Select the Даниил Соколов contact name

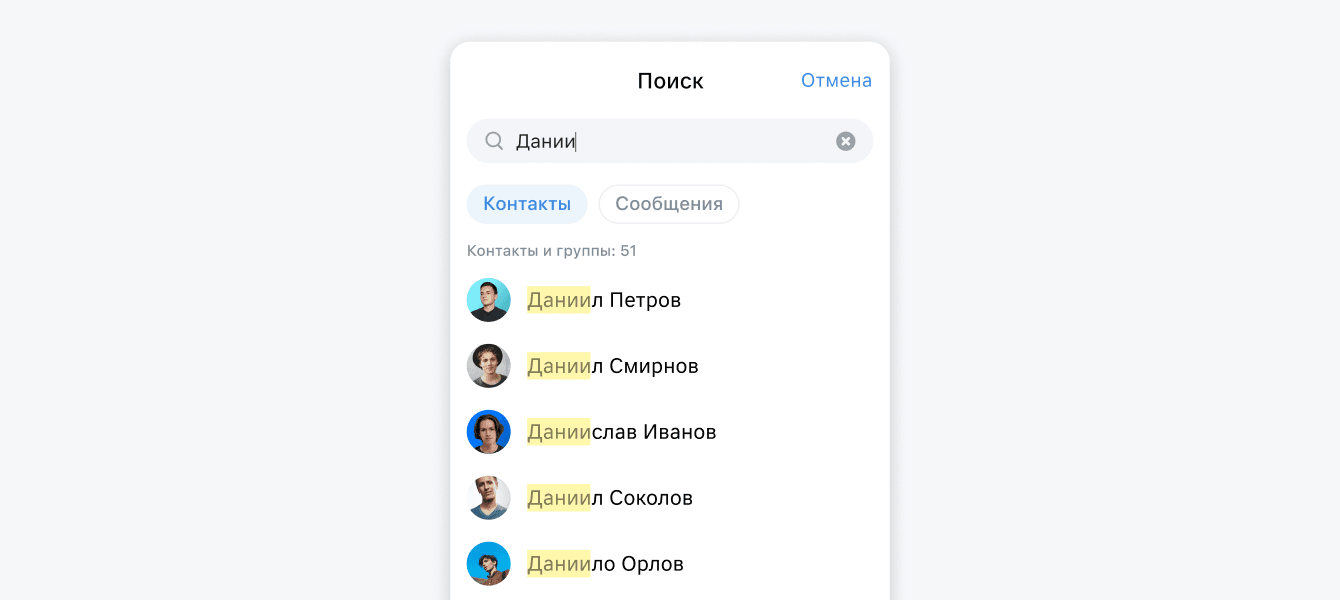610,498
